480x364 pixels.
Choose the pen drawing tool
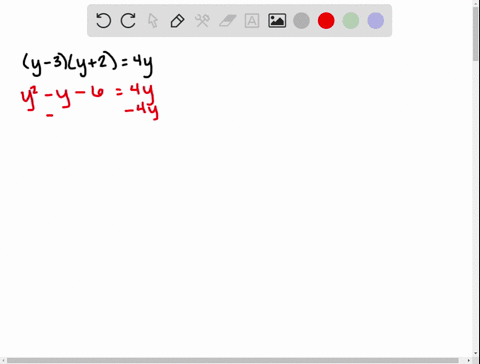(x=177, y=21)
